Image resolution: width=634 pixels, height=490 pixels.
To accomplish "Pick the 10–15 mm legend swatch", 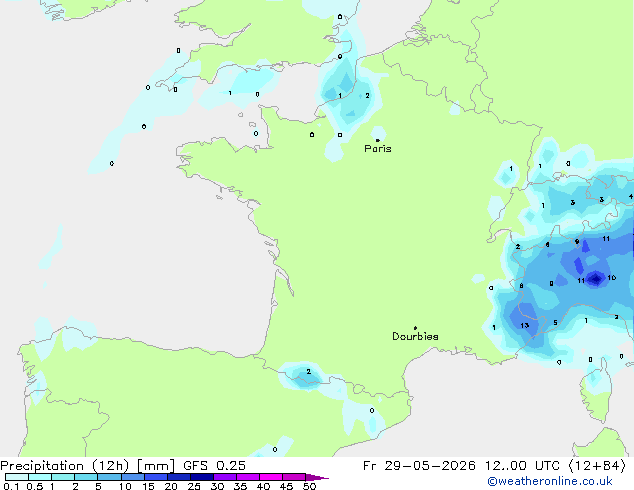I will pos(133,477).
